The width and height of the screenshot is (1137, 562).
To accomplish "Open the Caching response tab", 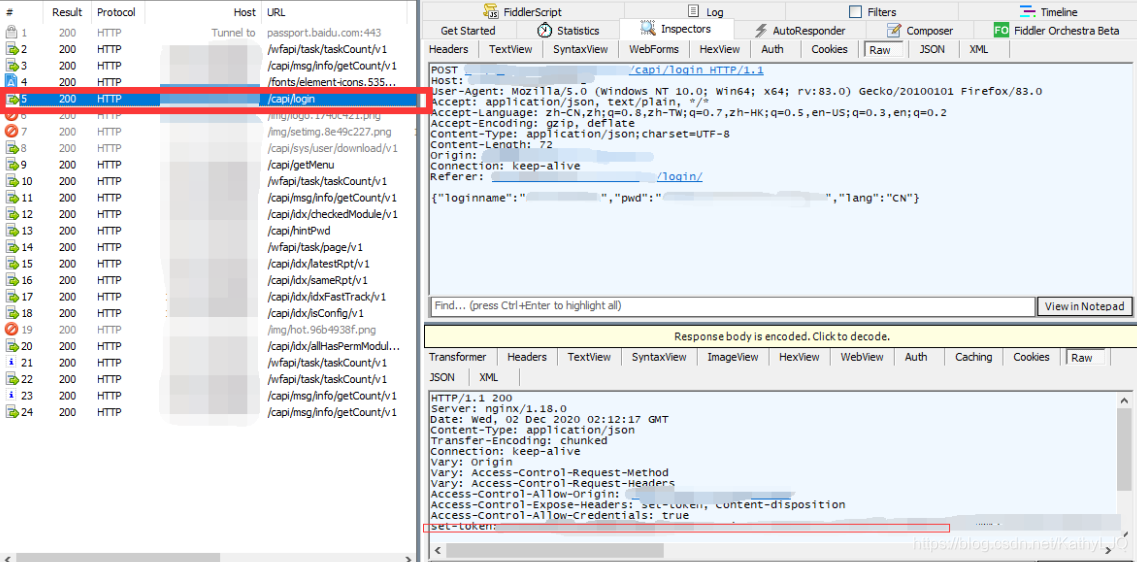I will click(973, 357).
